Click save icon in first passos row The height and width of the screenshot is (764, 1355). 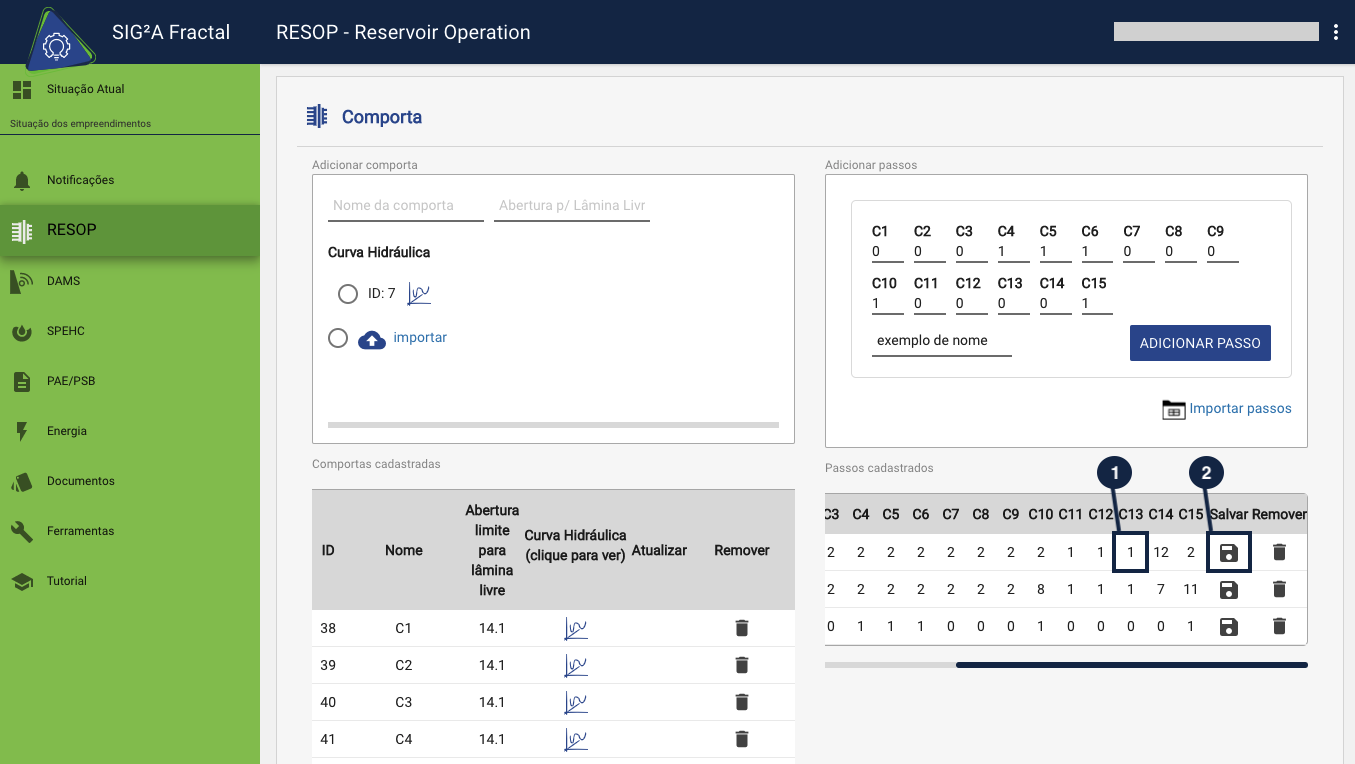coord(1229,553)
